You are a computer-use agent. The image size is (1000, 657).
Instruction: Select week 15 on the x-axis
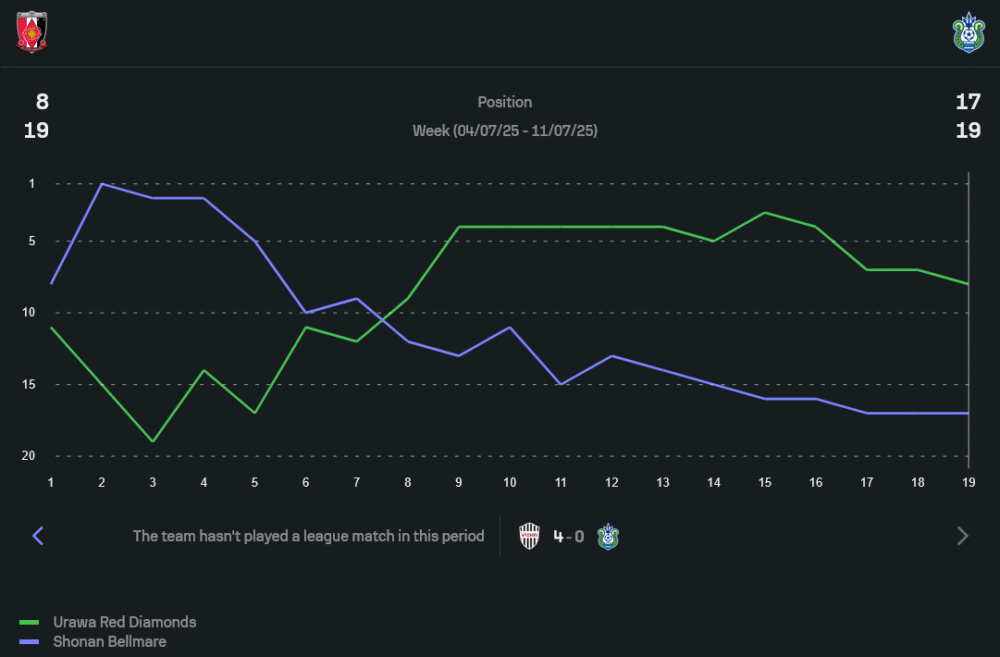tap(764, 481)
